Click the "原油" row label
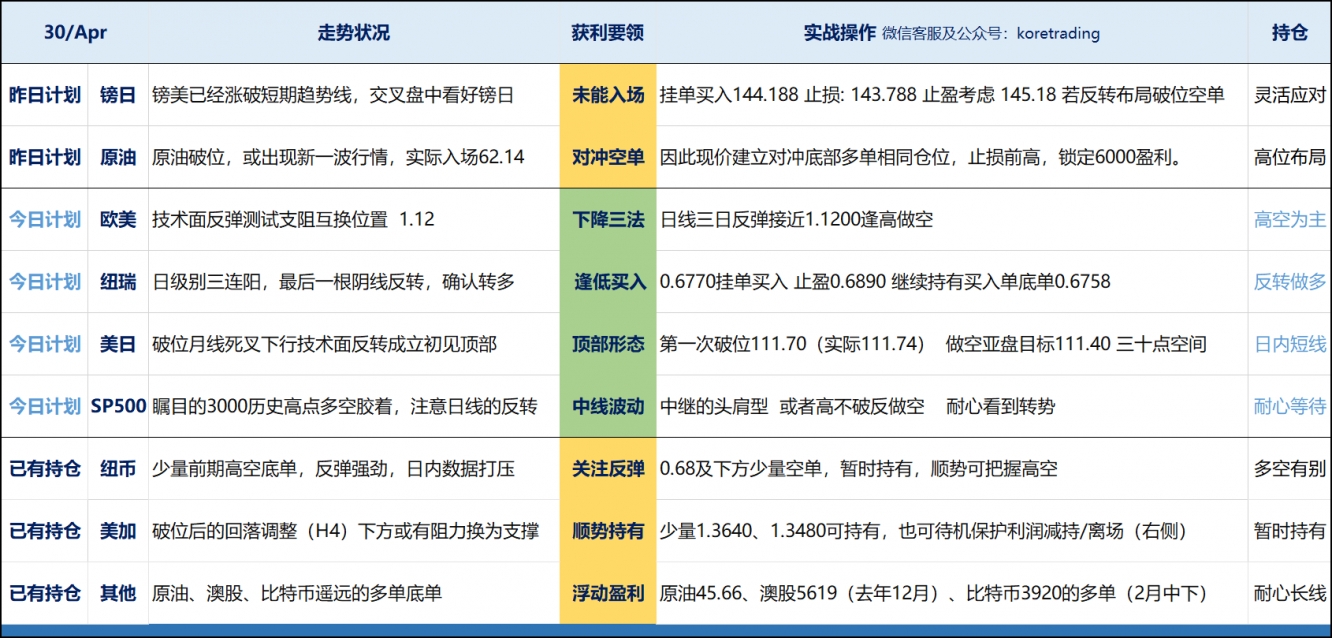The height and width of the screenshot is (638, 1332). pos(119,158)
